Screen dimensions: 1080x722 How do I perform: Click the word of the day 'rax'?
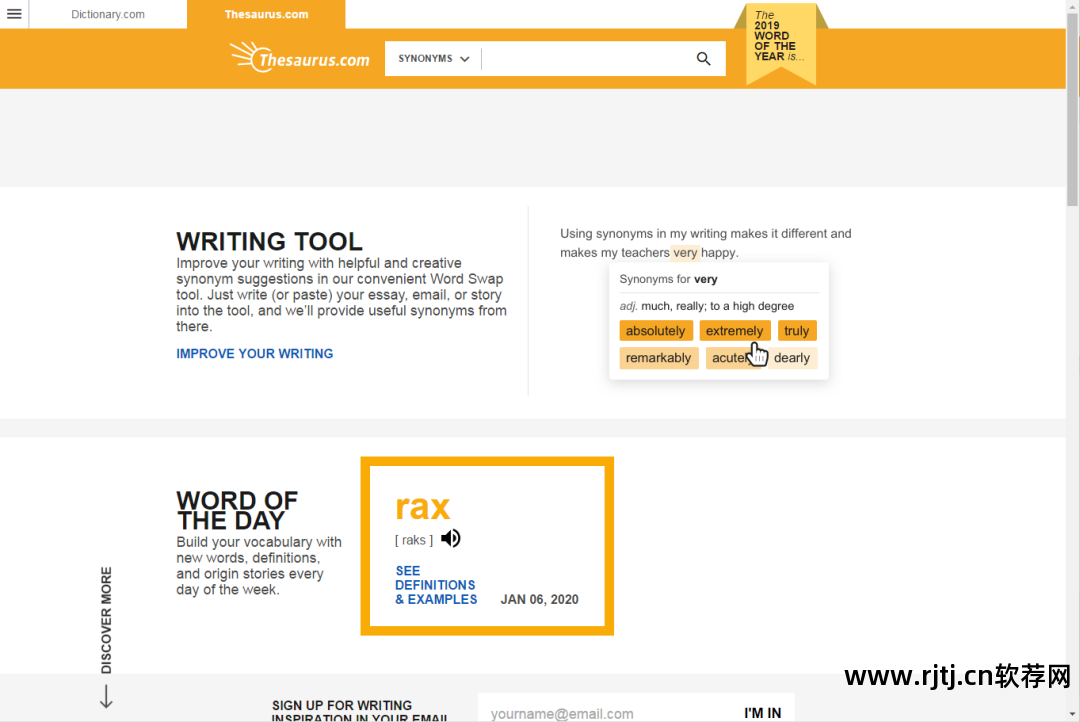[x=422, y=507]
